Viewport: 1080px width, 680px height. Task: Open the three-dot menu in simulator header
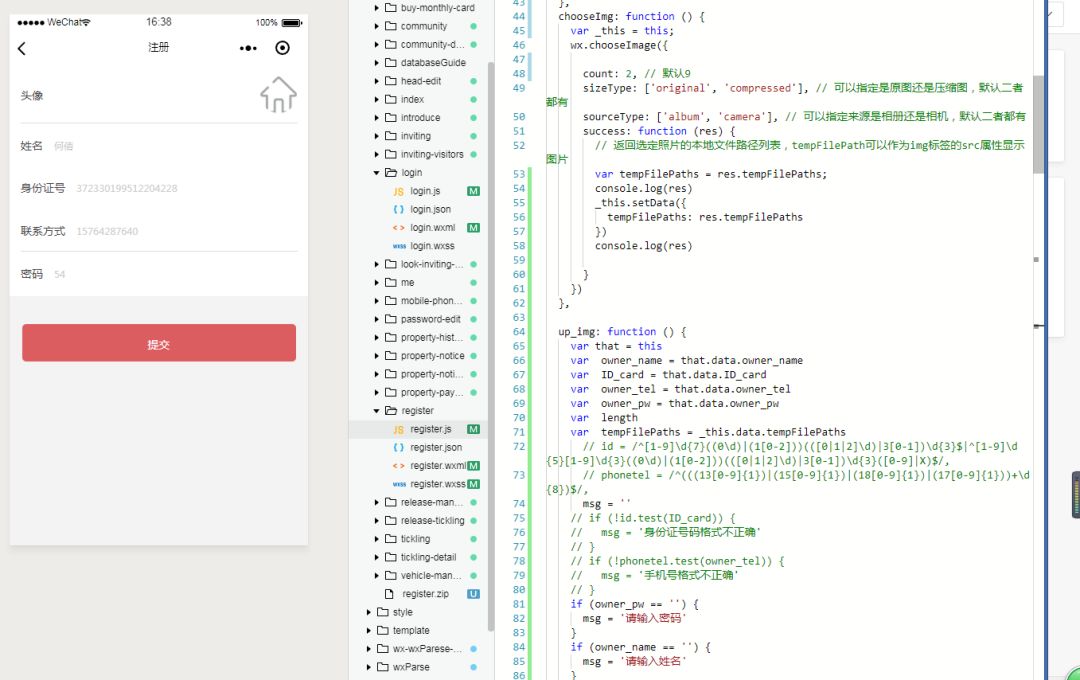click(248, 48)
